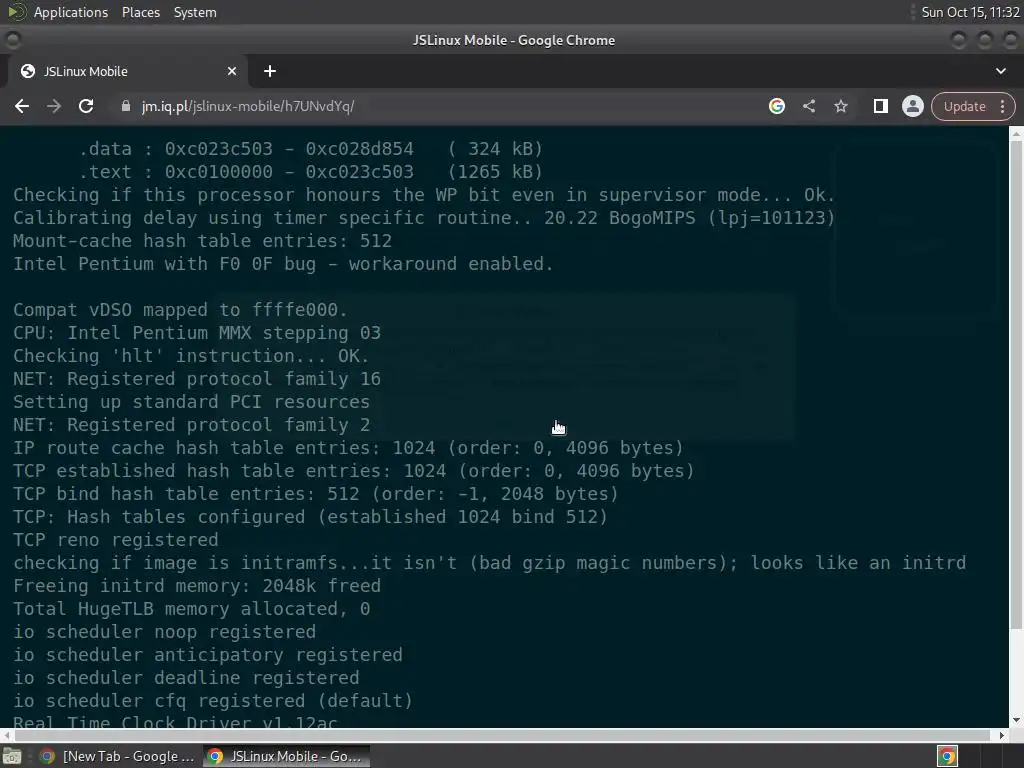The image size is (1024, 768).
Task: Click line 'Freeing initrd memory: 2048k freed'
Action: (197, 586)
